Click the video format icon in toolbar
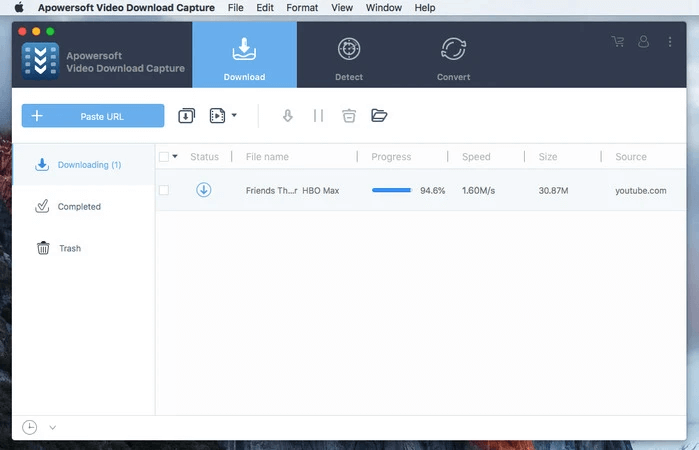 click(x=217, y=116)
